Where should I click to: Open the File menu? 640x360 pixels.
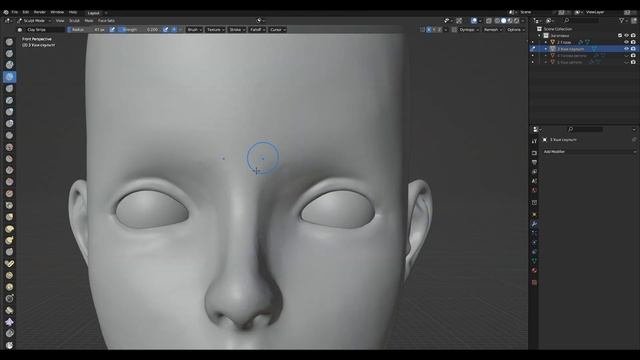[x=15, y=12]
